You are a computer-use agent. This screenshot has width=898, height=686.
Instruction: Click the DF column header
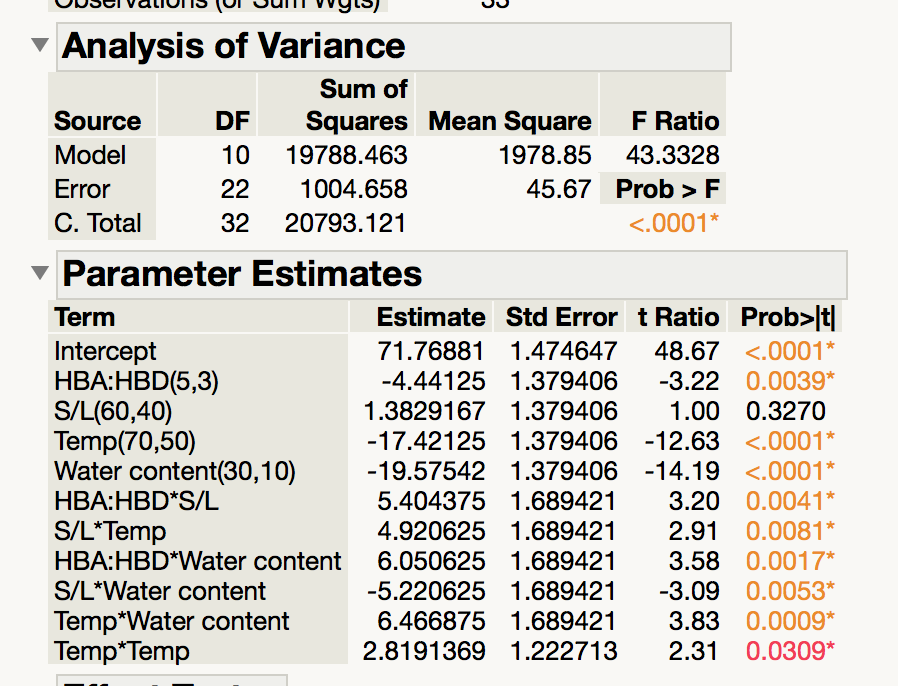[x=233, y=121]
